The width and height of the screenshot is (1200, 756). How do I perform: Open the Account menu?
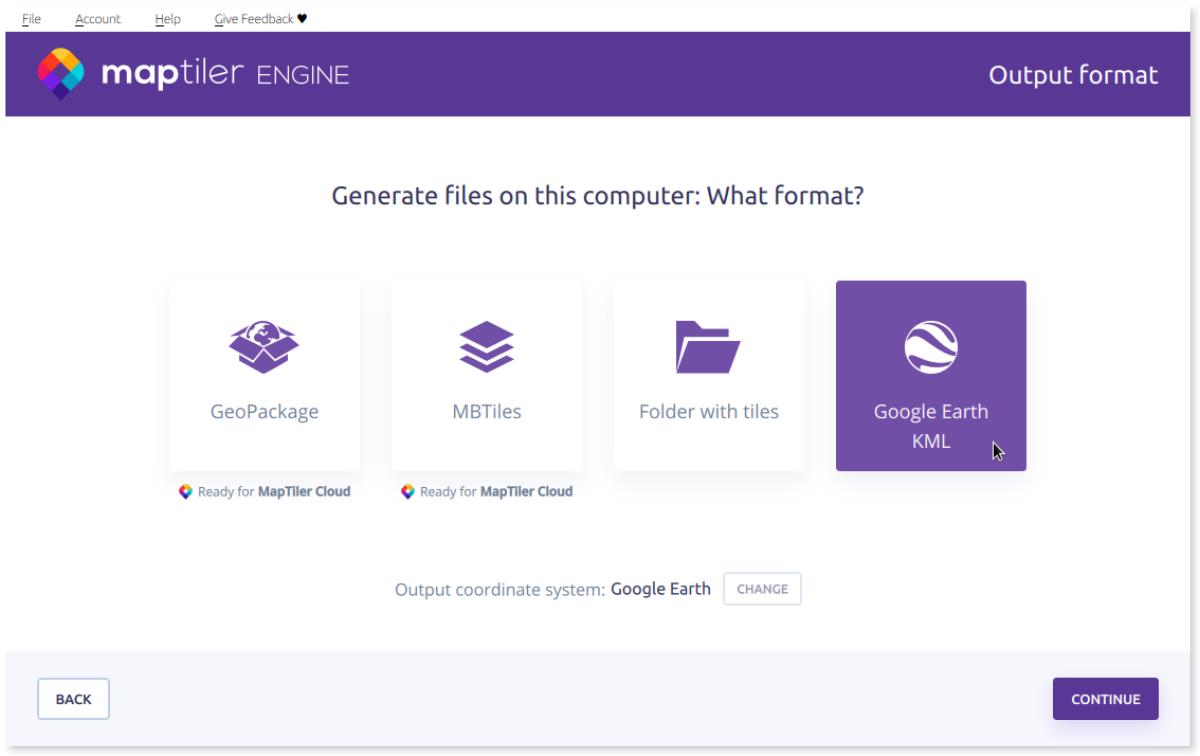tap(98, 18)
